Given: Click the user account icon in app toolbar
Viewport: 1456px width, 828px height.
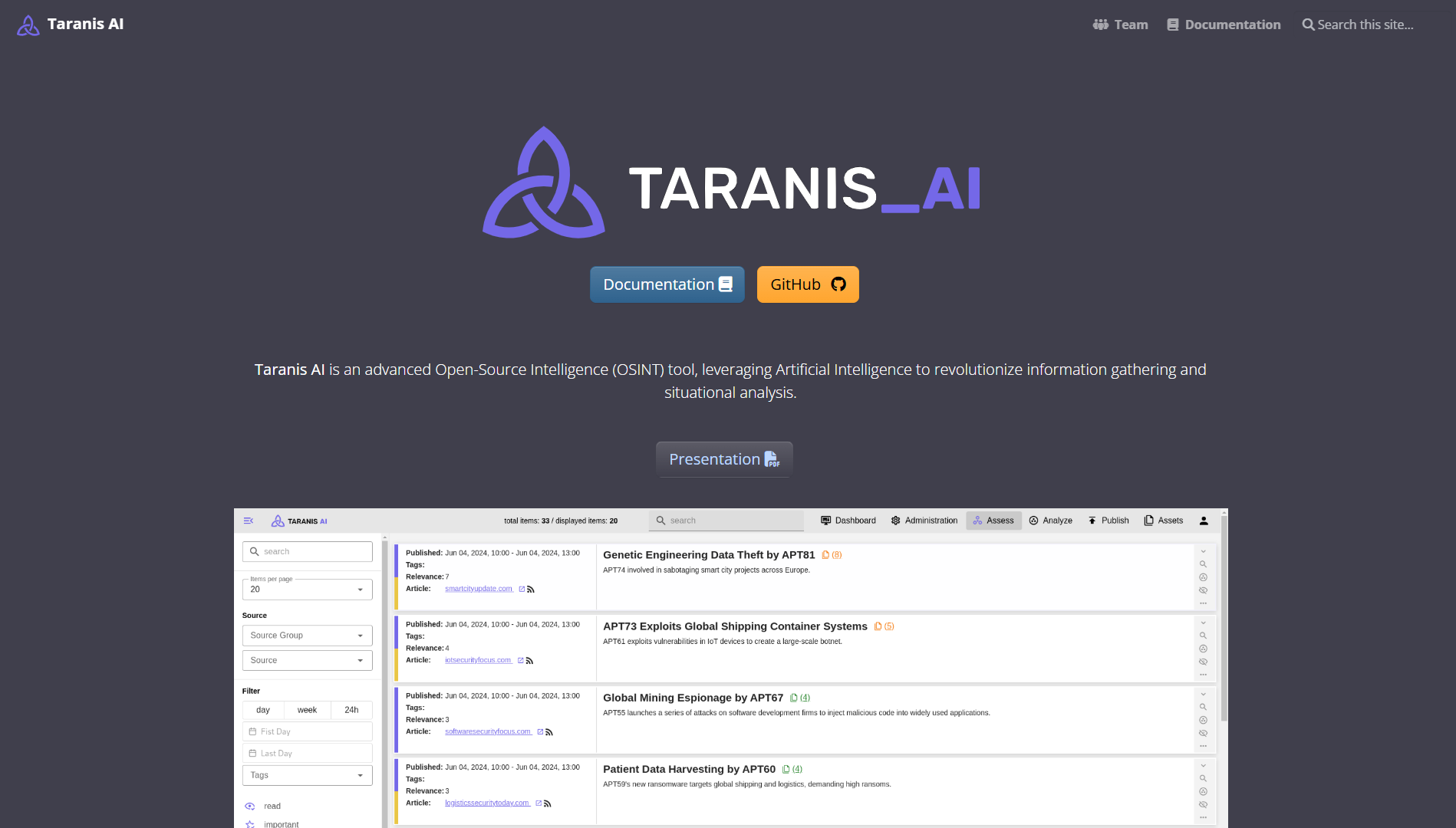Looking at the screenshot, I should 1203,521.
